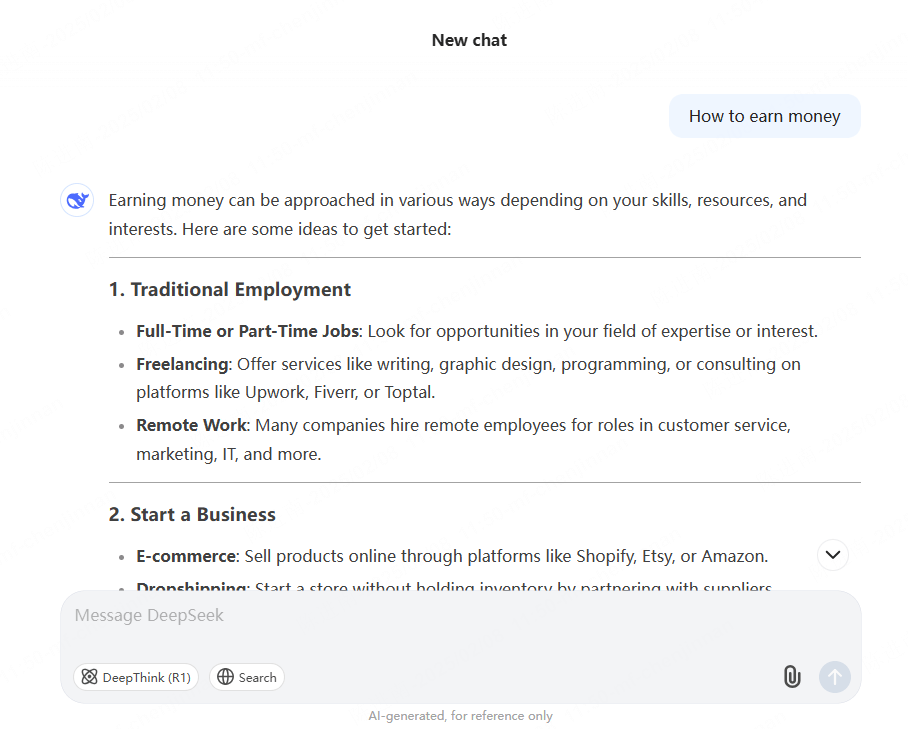Select the 'How to earn money' message bubble

[764, 116]
